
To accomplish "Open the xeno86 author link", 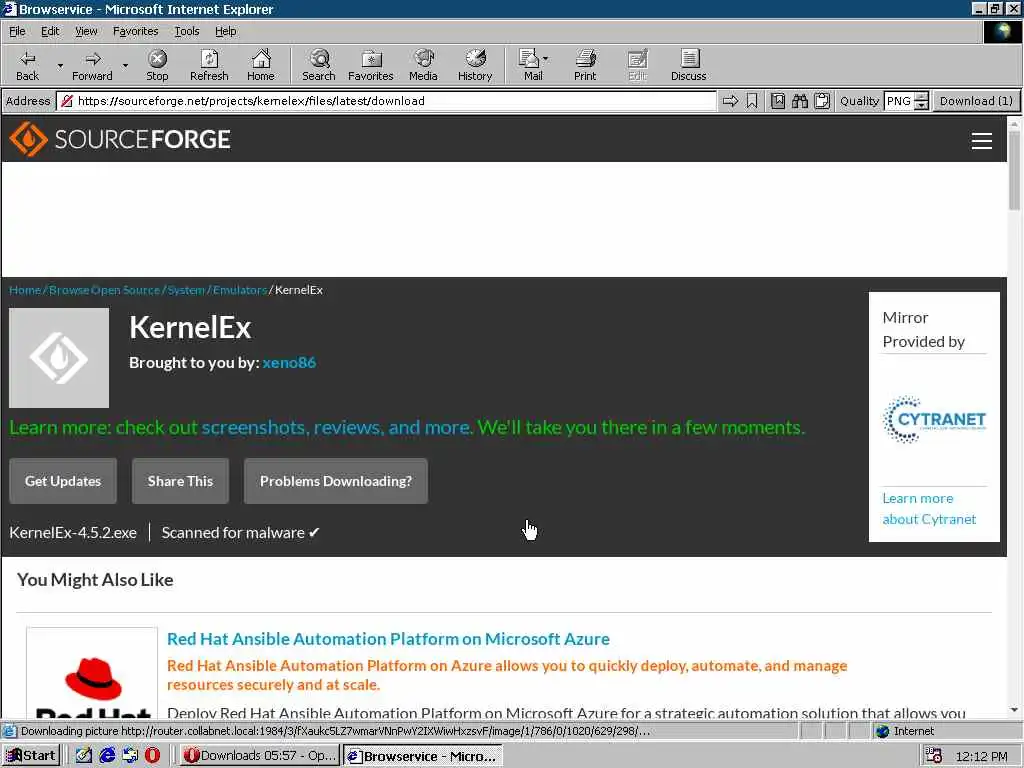I will tap(289, 362).
